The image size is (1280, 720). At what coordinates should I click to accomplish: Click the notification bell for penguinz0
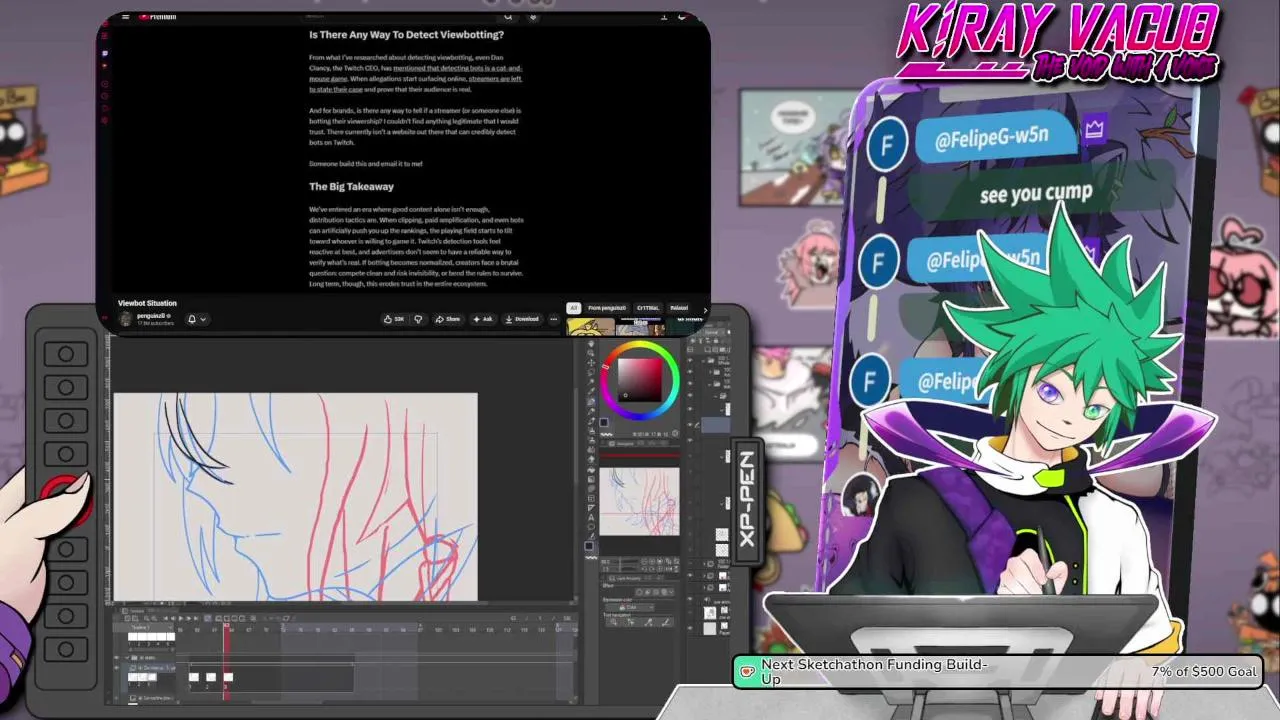pyautogui.click(x=192, y=319)
